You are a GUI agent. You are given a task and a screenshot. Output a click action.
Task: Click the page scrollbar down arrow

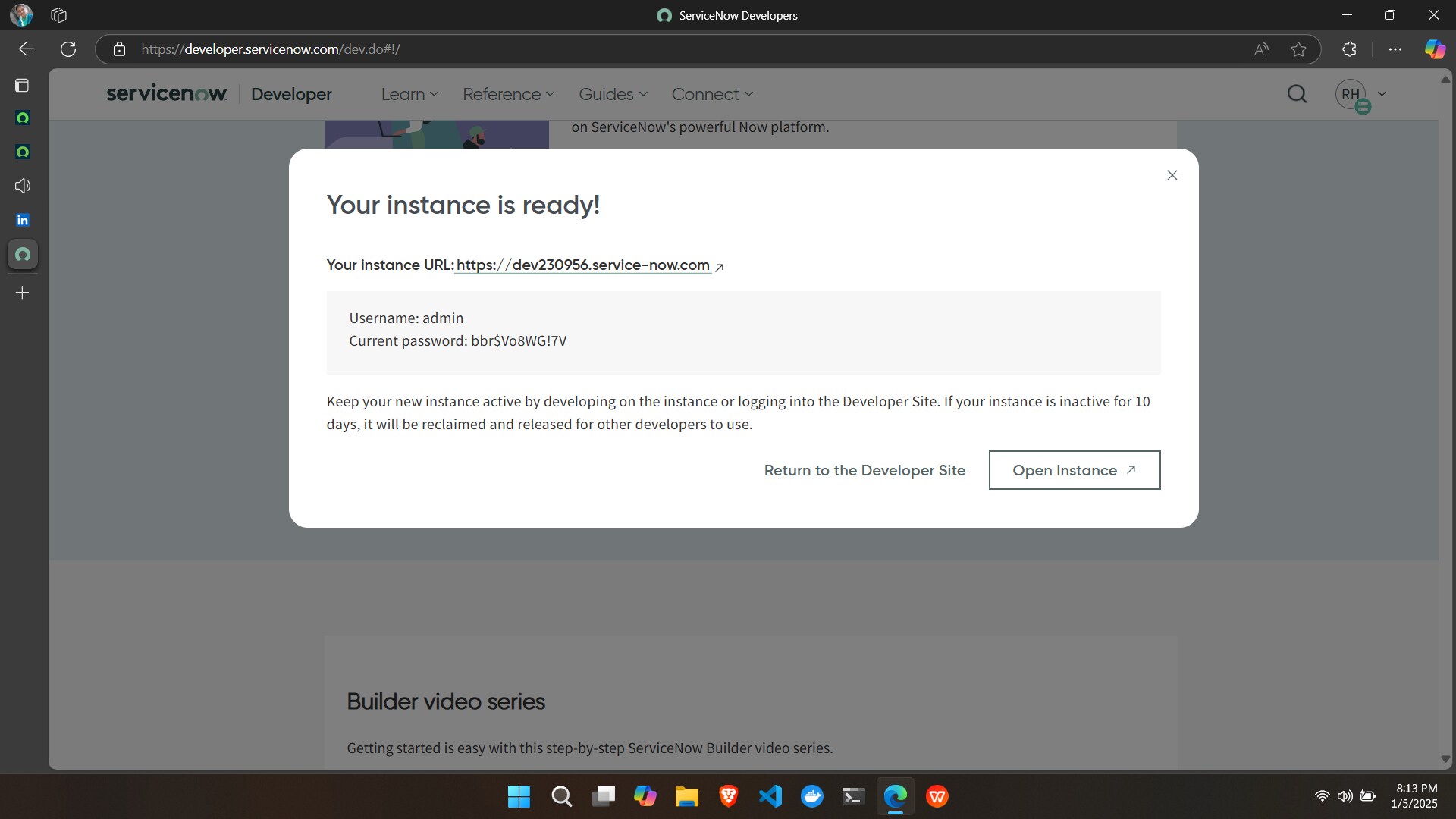1445,759
